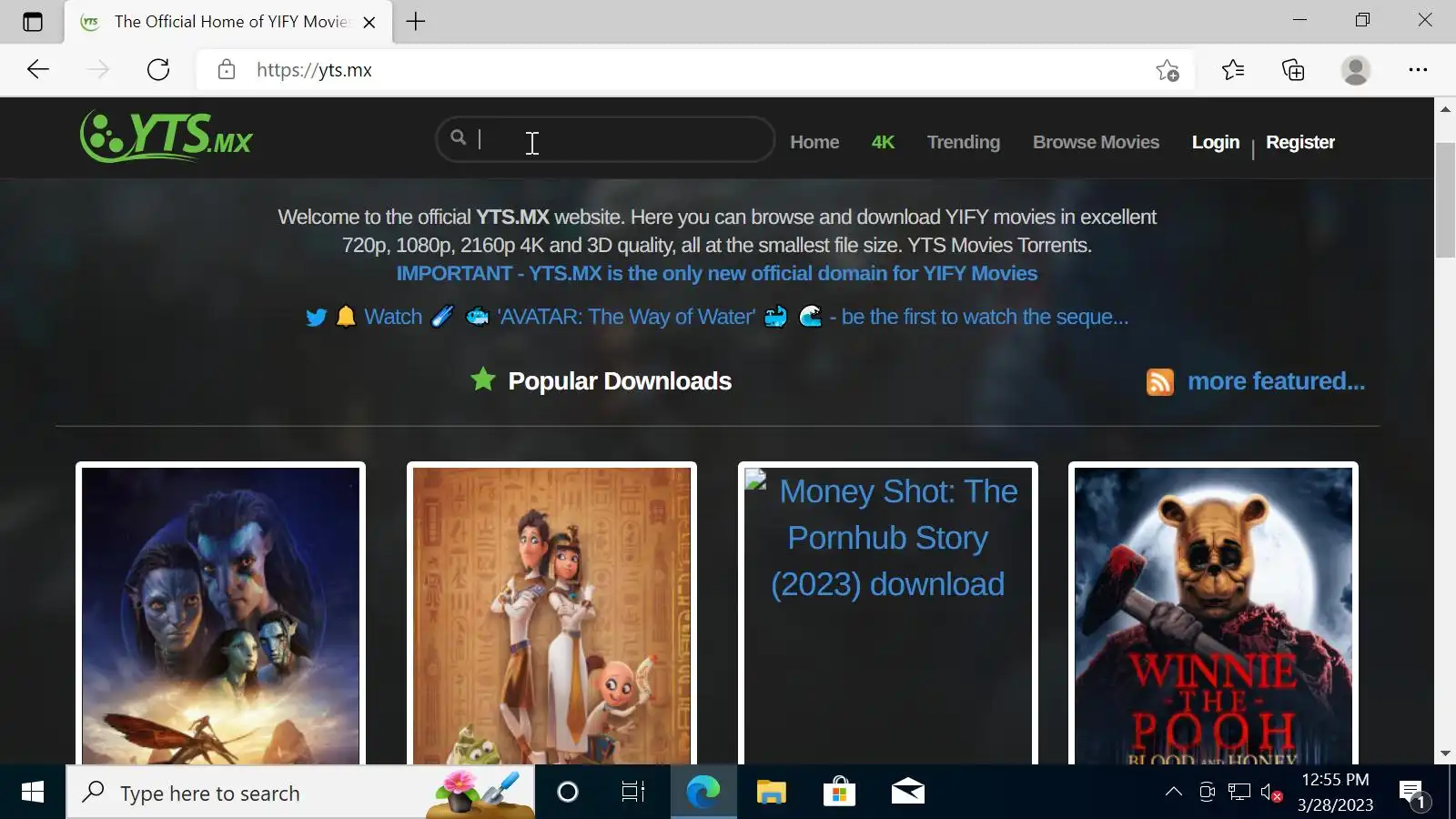Open the Trending page

(964, 143)
